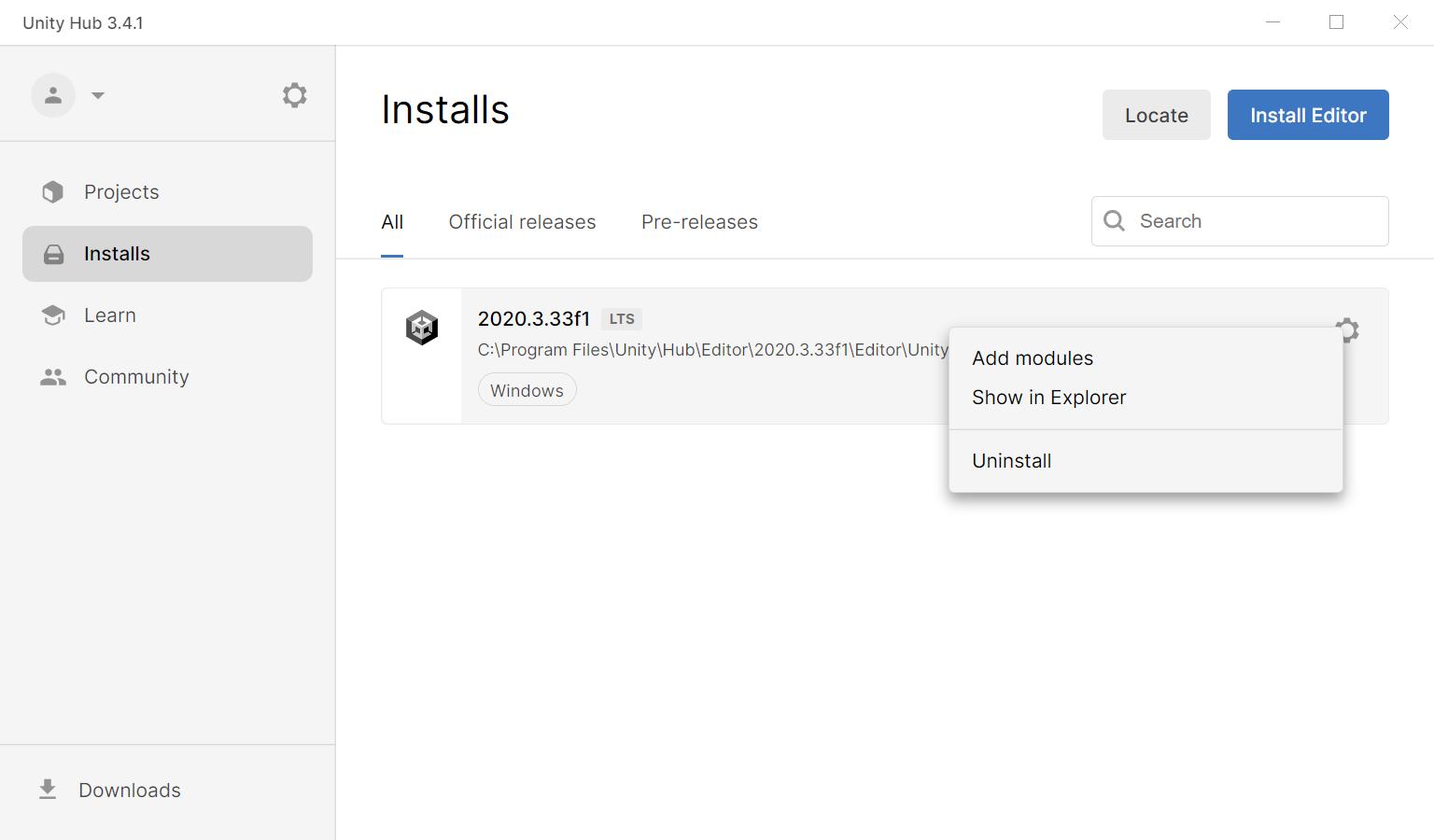
Task: Open Hub preferences gear icon
Action: 295,95
